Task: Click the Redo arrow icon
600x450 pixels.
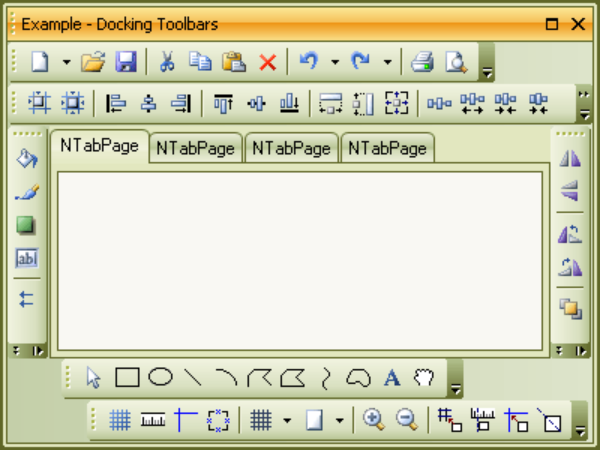Action: [x=360, y=61]
